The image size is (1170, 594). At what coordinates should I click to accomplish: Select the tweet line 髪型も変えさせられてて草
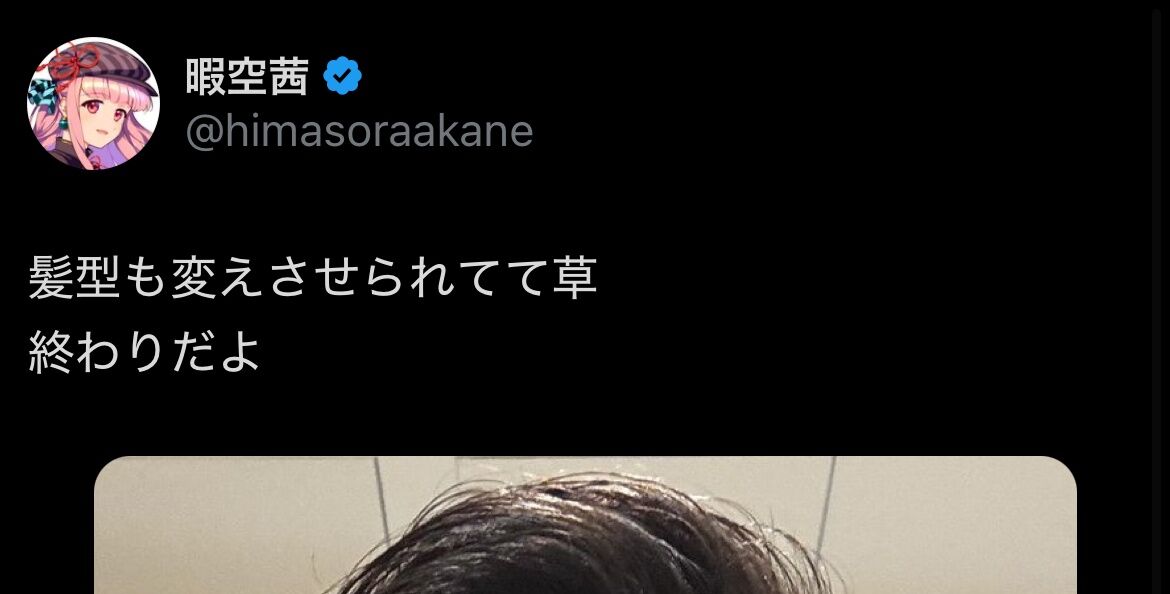tap(313, 279)
